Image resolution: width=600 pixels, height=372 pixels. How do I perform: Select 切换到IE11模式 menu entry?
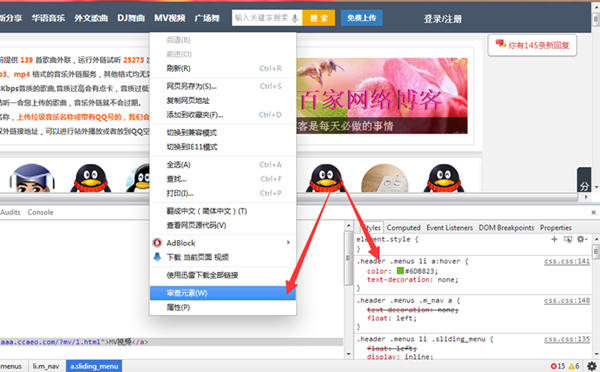click(223, 147)
